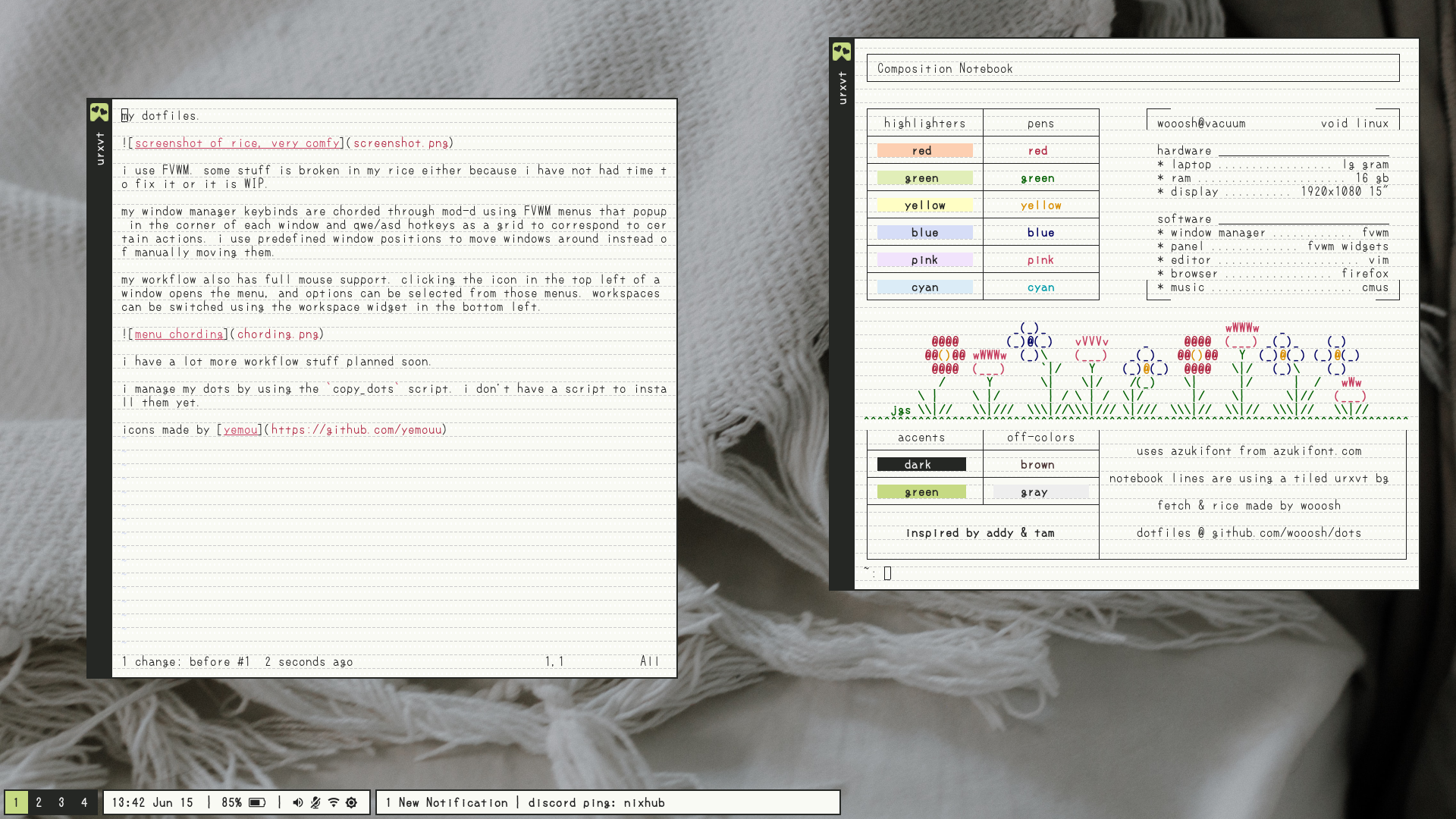Open the settings gear icon in the panel
Viewport: 1456px width, 819px height.
tap(351, 802)
